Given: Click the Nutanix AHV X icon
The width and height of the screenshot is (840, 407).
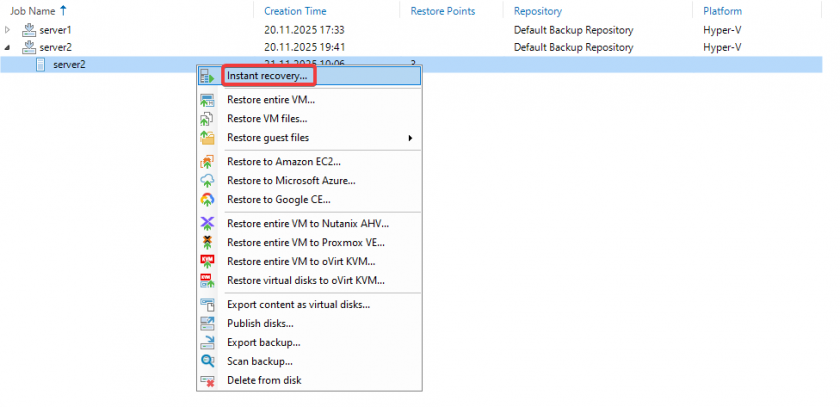Looking at the screenshot, I should 207,223.
